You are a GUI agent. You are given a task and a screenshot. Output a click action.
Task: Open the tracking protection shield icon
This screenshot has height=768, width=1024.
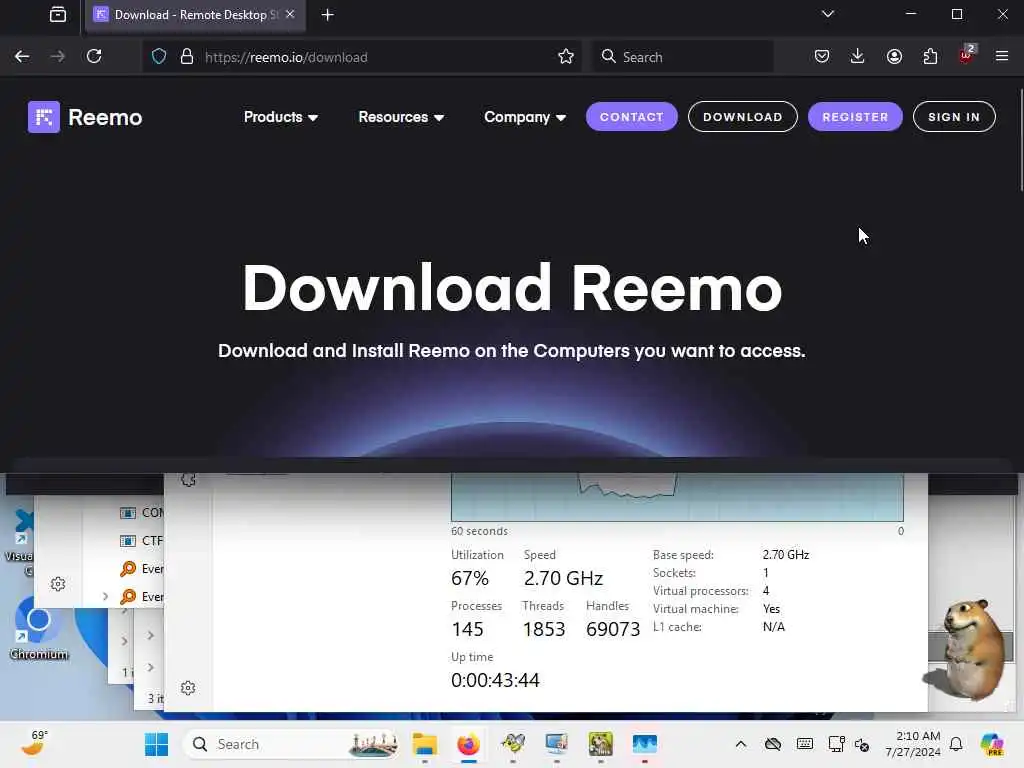[159, 57]
